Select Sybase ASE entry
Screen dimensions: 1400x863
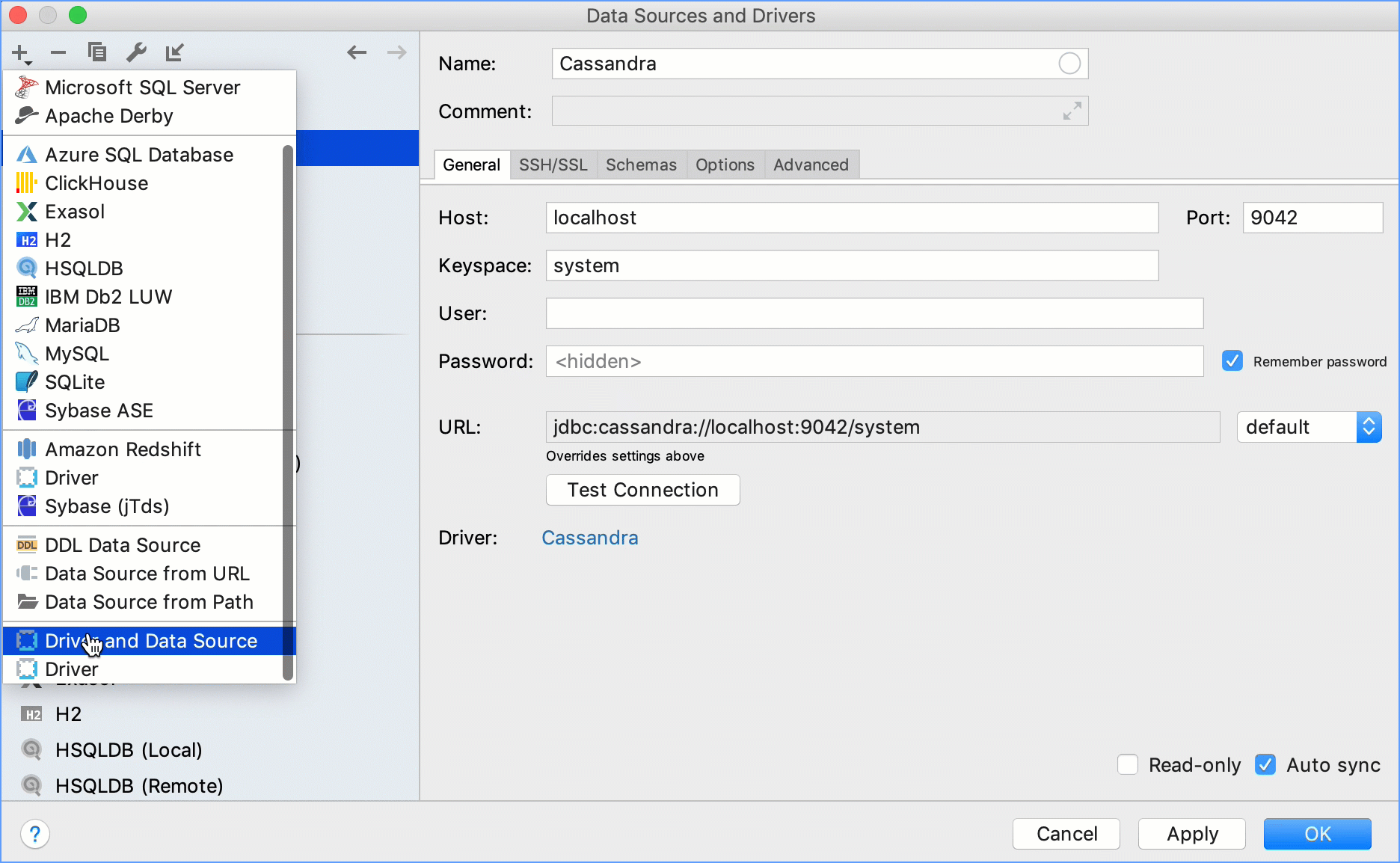[144, 411]
